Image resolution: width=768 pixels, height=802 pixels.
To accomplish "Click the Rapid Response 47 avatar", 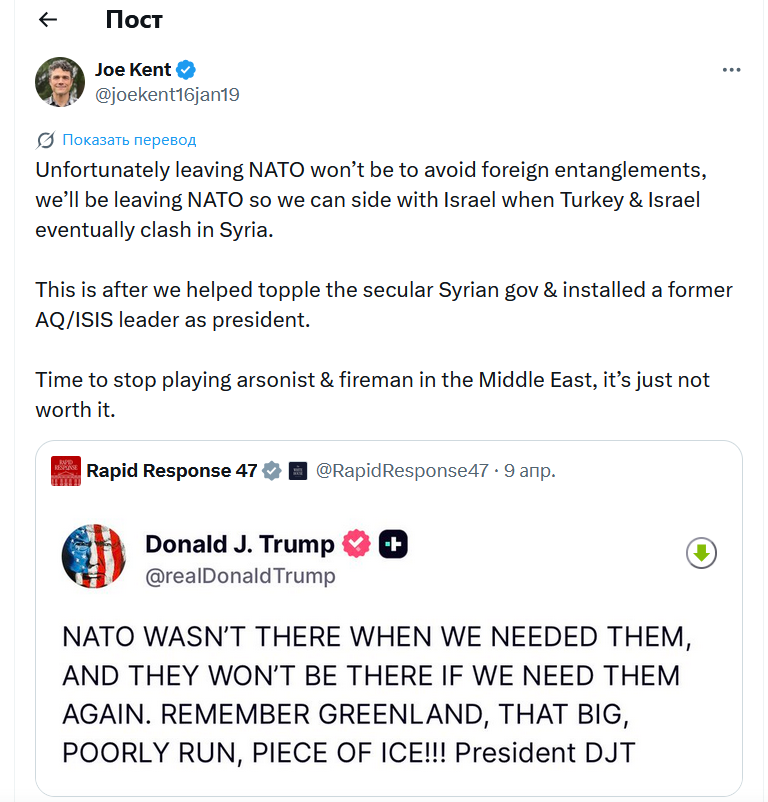I will click(66, 471).
